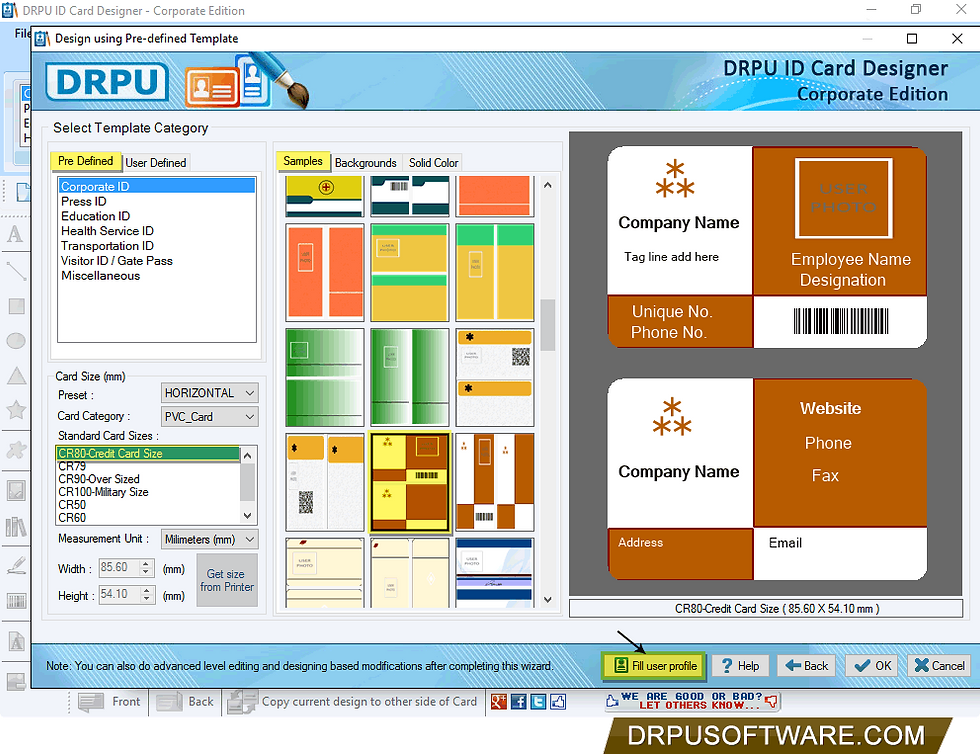Select the Line drawing tool in sidebar
The width and height of the screenshot is (980, 754).
click(x=16, y=271)
